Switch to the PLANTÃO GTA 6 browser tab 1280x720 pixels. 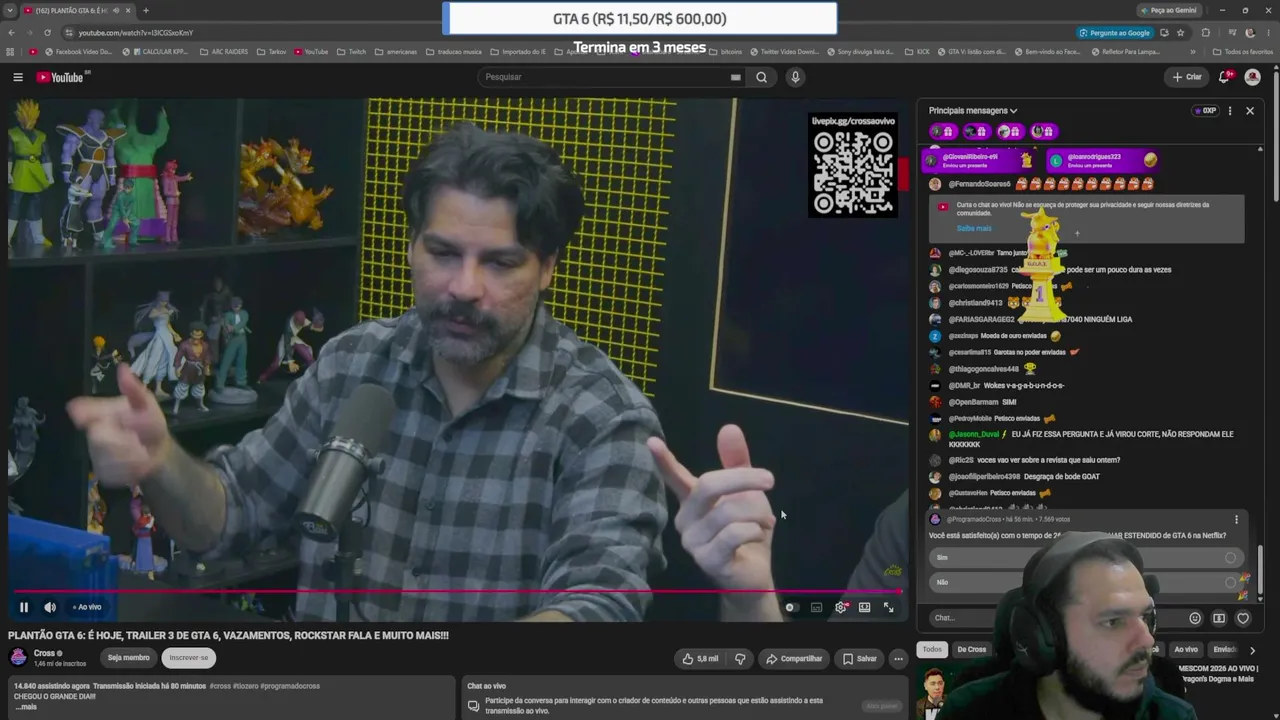(76, 10)
